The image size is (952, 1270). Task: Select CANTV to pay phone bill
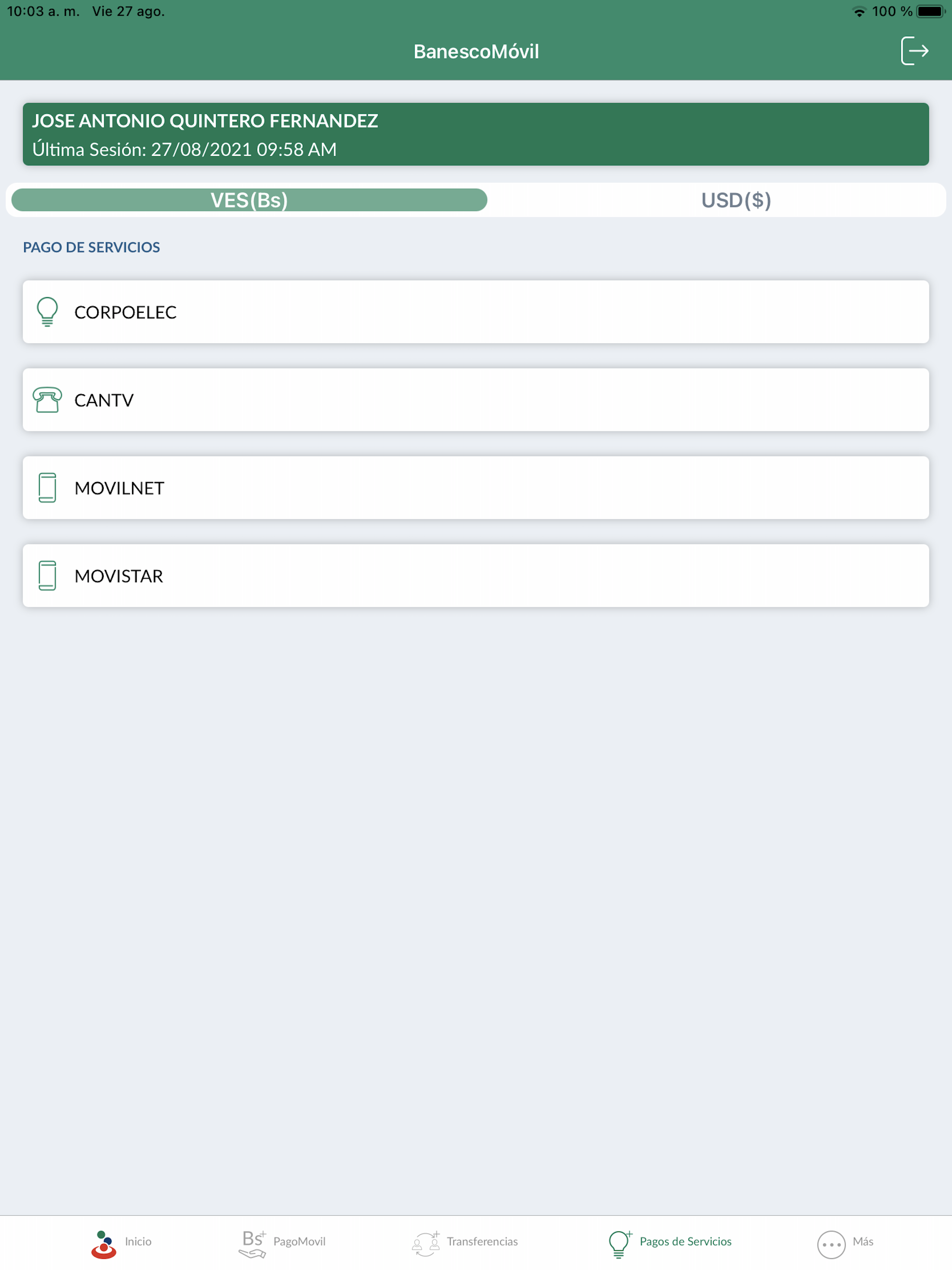tap(476, 400)
